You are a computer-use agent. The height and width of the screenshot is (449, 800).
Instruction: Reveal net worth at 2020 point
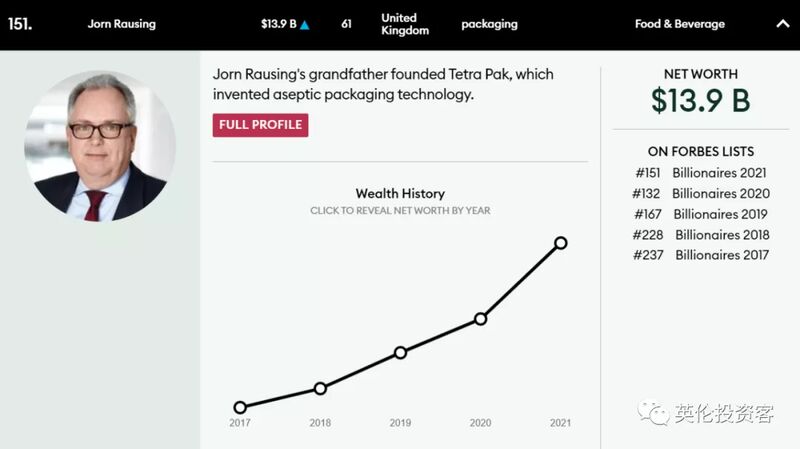click(480, 319)
